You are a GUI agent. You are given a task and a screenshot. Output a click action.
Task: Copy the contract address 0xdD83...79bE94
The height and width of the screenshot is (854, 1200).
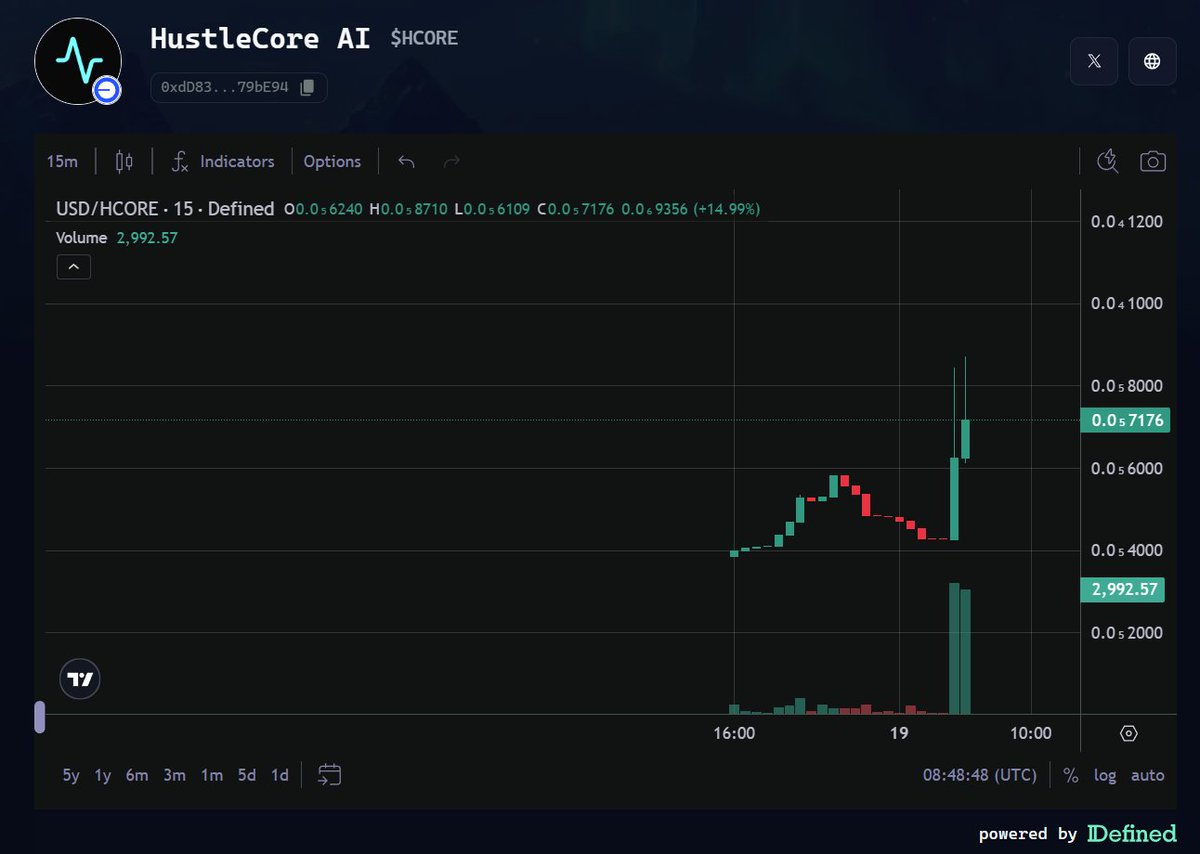pyautogui.click(x=307, y=87)
